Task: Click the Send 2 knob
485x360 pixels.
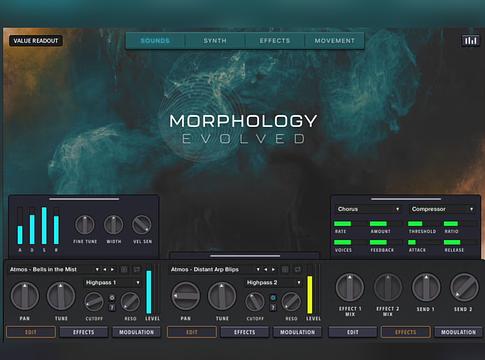Action: [x=464, y=287]
